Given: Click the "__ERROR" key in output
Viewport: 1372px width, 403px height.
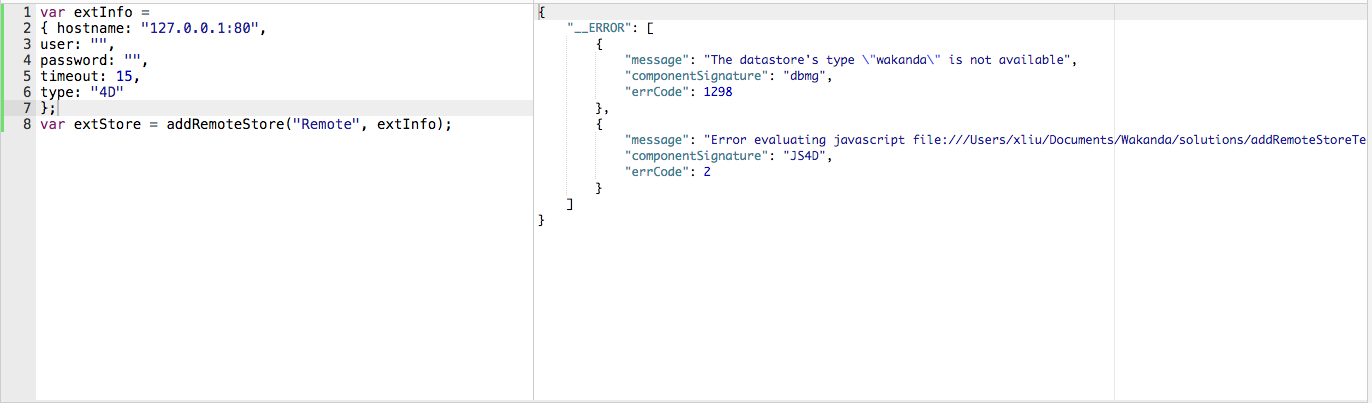Looking at the screenshot, I should (599, 29).
